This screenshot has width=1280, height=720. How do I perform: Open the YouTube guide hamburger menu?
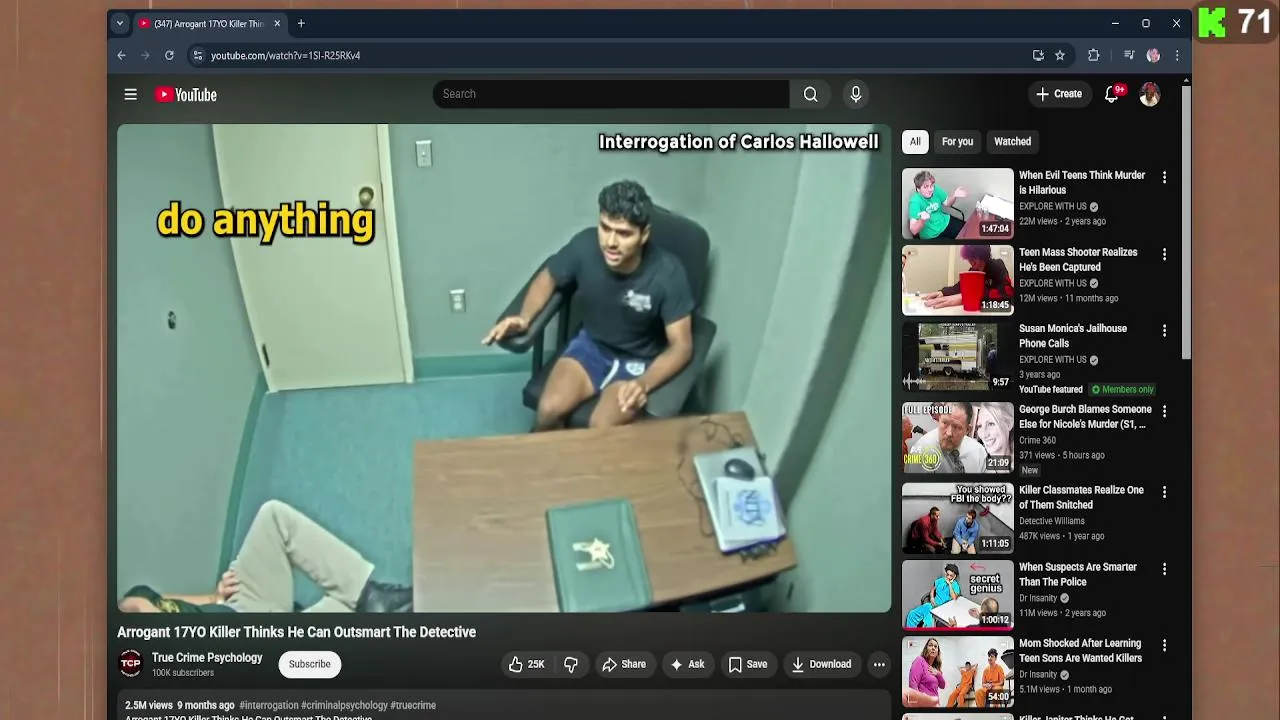[130, 94]
